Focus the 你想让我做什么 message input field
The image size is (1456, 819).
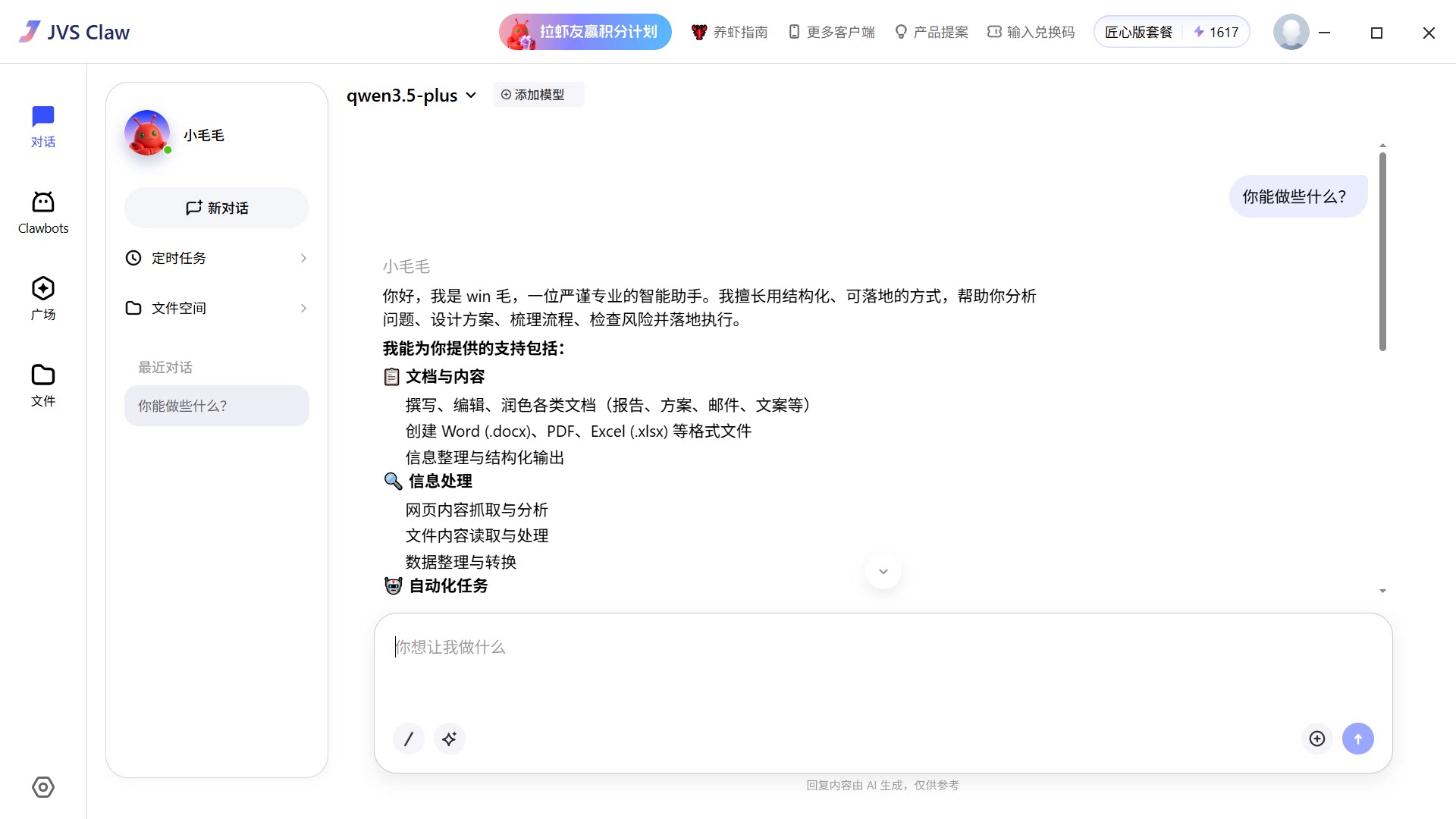tap(883, 647)
